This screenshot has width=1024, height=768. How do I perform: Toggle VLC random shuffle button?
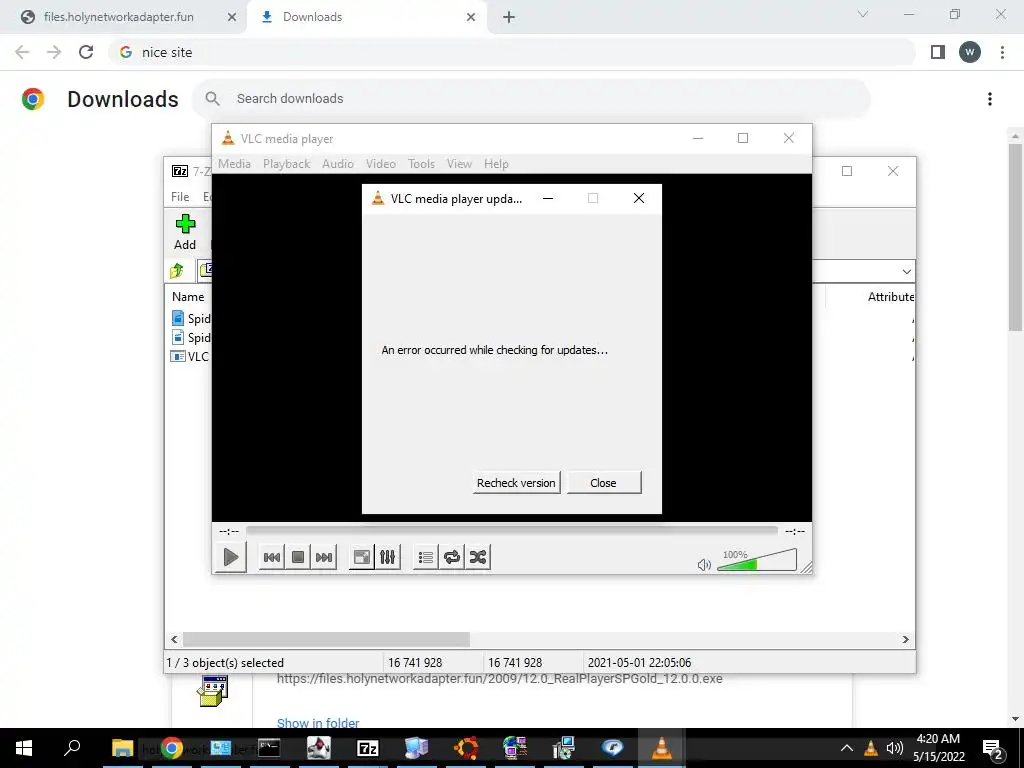477,557
